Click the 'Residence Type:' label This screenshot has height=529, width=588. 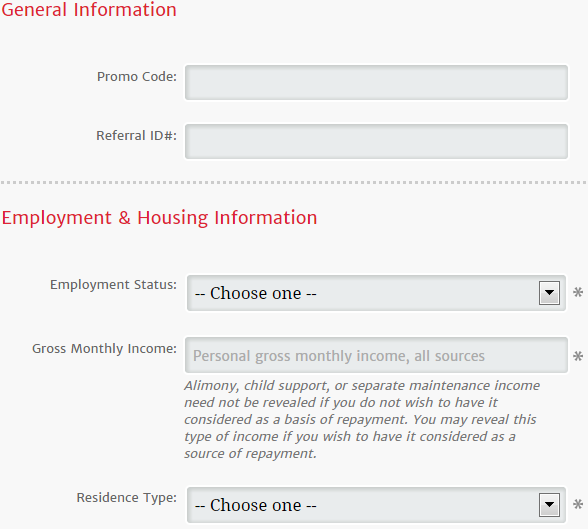click(x=127, y=498)
